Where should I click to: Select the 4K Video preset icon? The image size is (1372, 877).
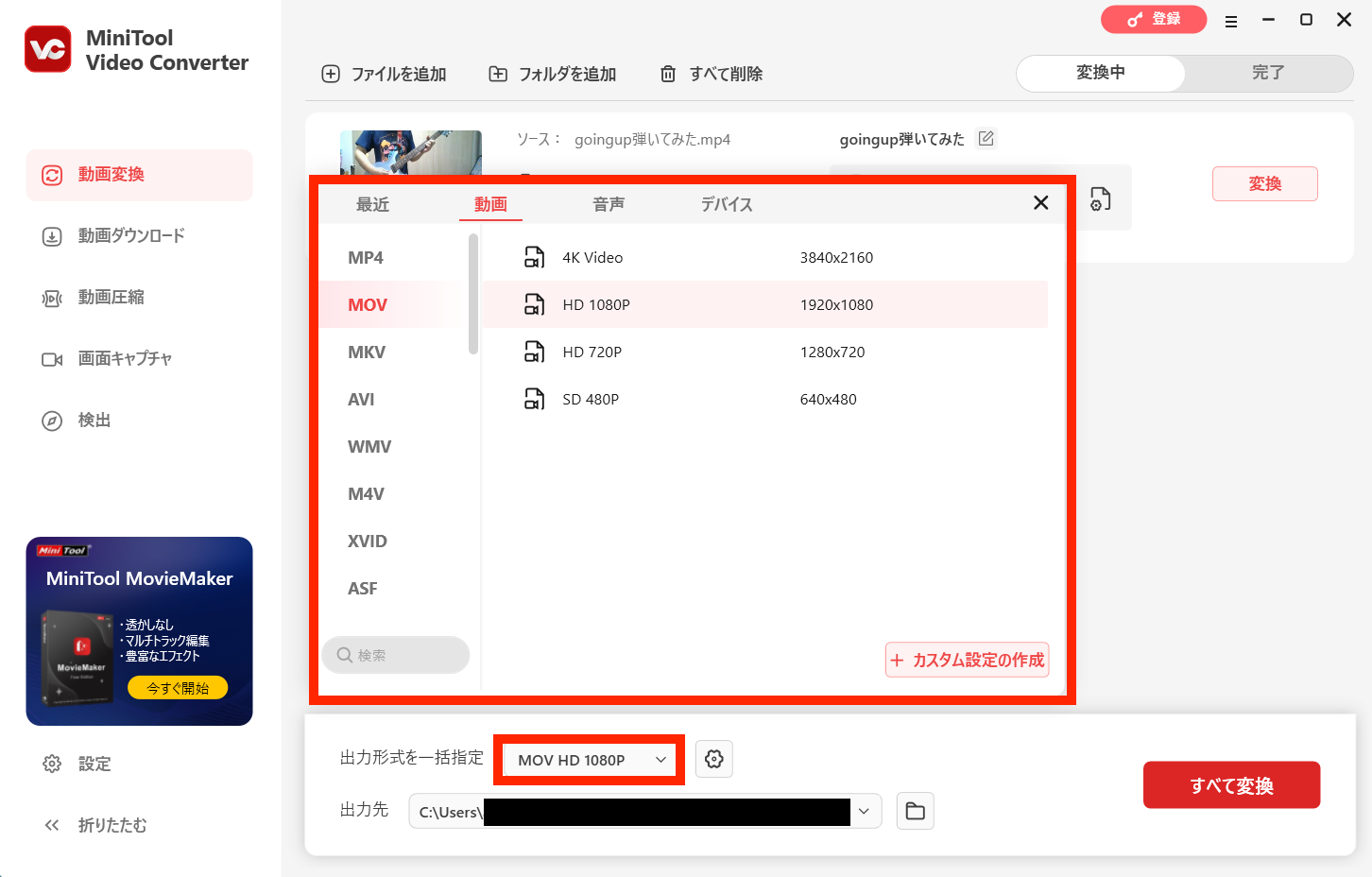point(535,257)
